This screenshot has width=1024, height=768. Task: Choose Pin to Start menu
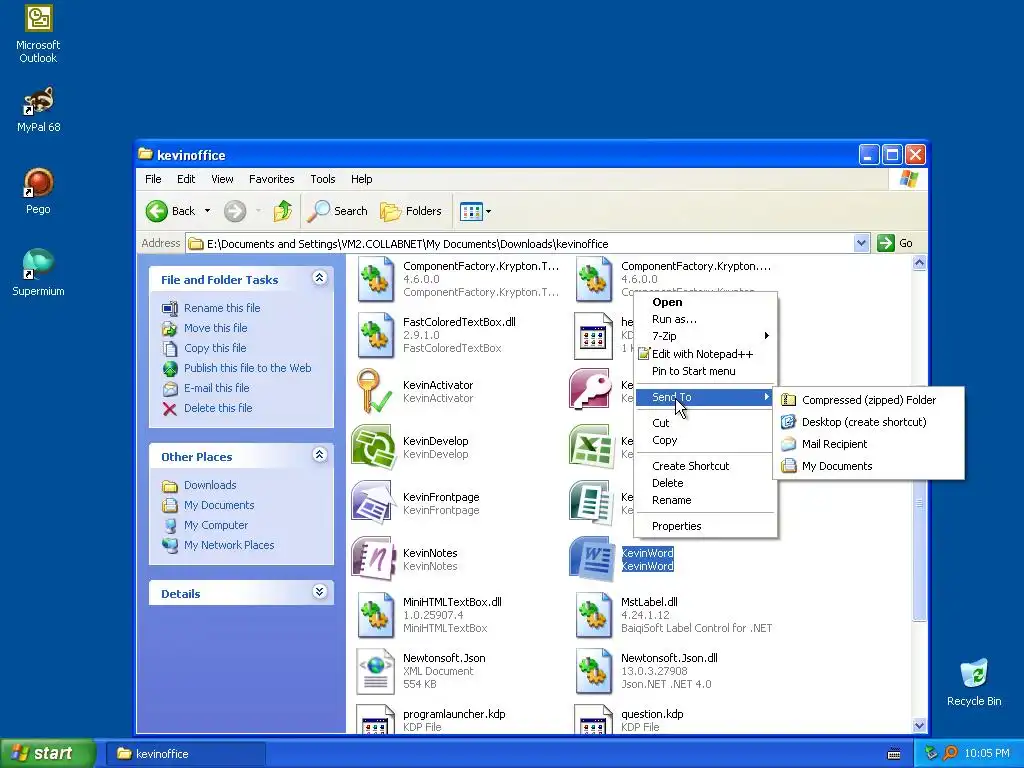point(706,371)
